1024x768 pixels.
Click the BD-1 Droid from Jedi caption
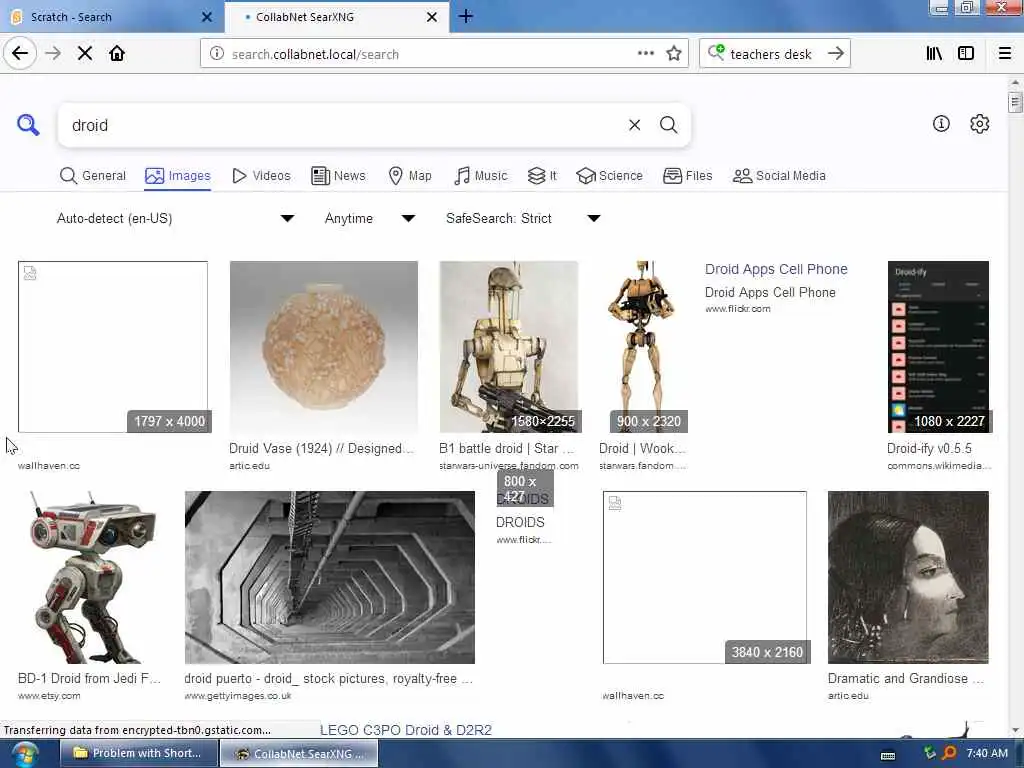tap(89, 679)
